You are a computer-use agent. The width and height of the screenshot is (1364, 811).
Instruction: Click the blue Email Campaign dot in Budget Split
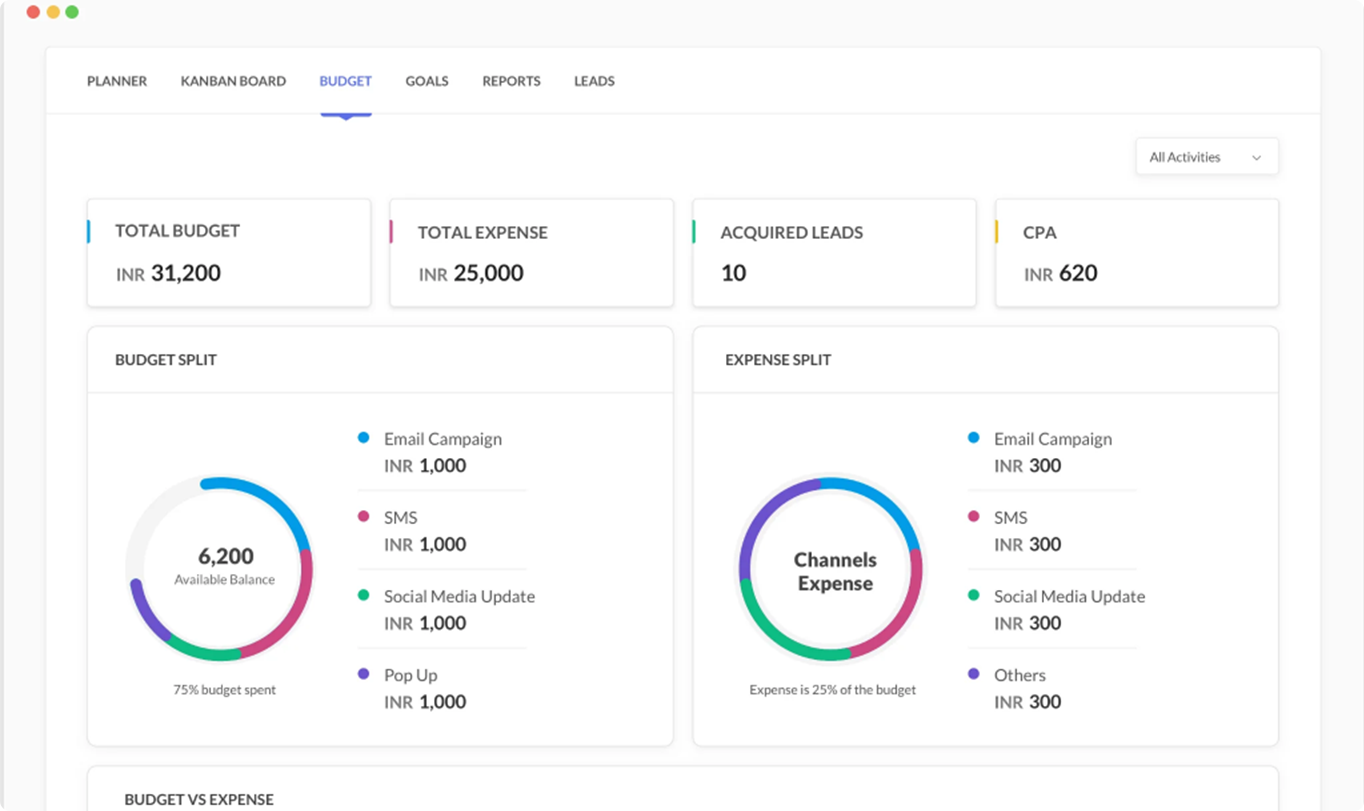click(364, 438)
